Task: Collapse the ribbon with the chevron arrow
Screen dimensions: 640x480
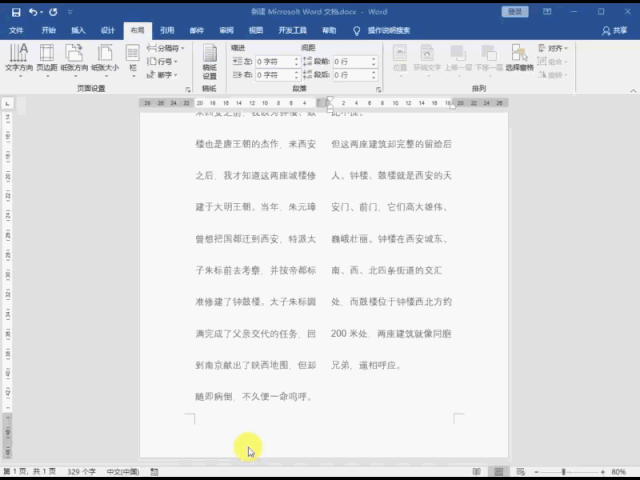Action: point(633,91)
